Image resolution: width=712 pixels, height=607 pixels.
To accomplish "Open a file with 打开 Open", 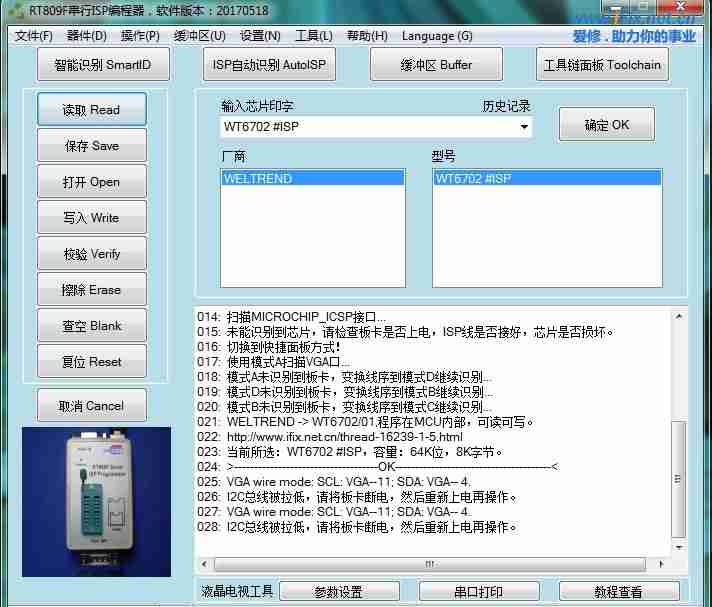I will click(x=91, y=182).
